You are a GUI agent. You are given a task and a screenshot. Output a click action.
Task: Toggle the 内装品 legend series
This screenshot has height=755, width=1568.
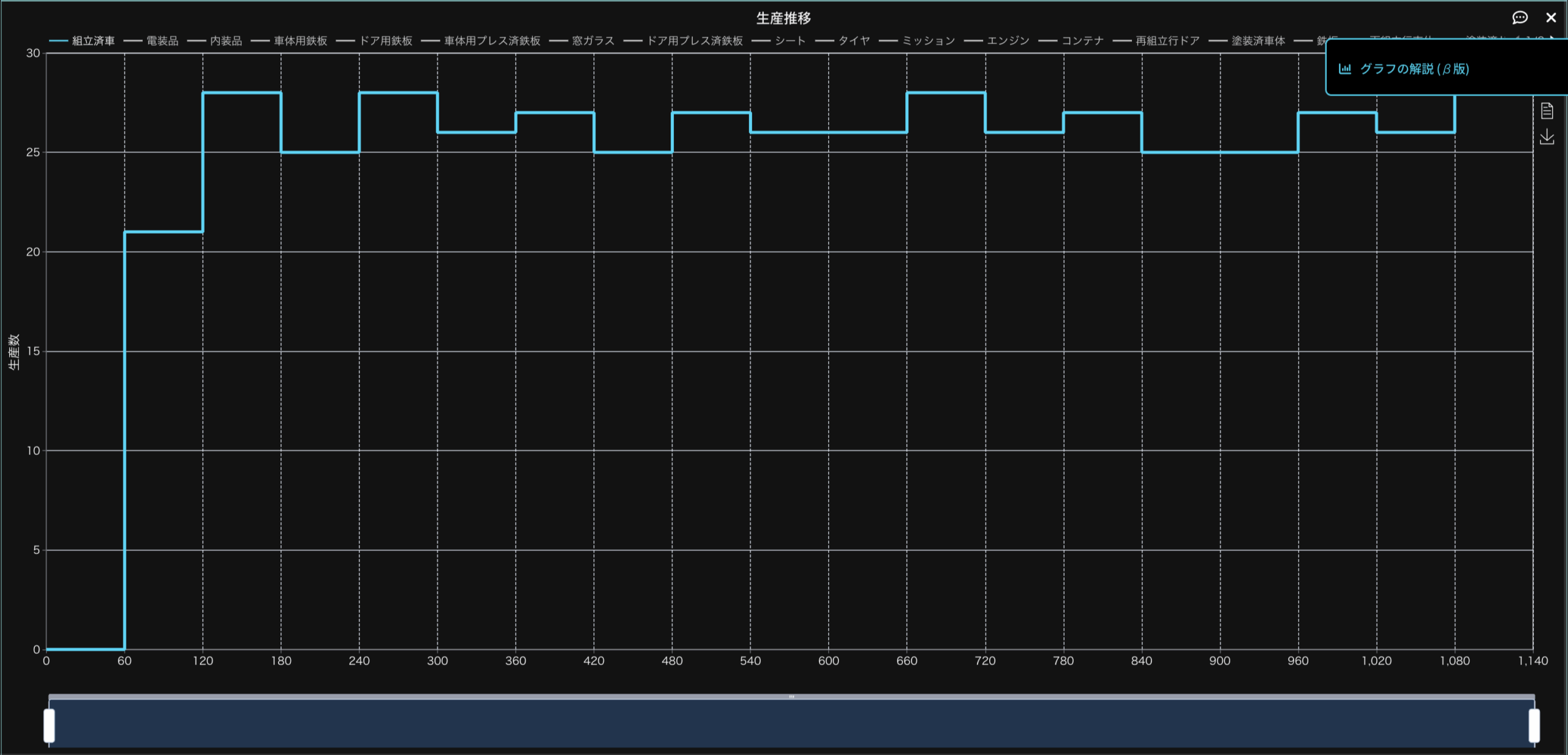click(x=225, y=41)
